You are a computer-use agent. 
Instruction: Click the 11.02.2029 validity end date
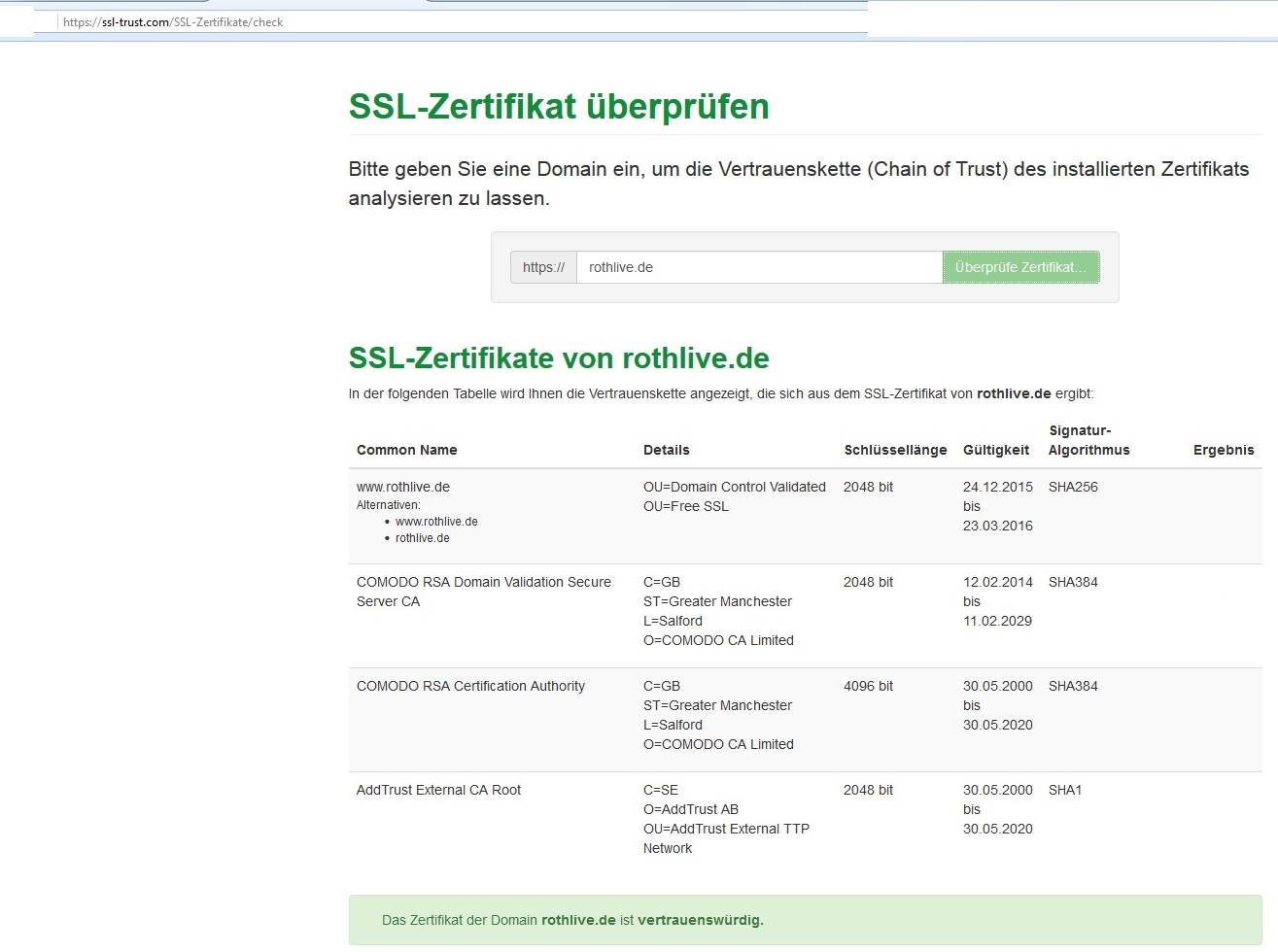pos(998,621)
